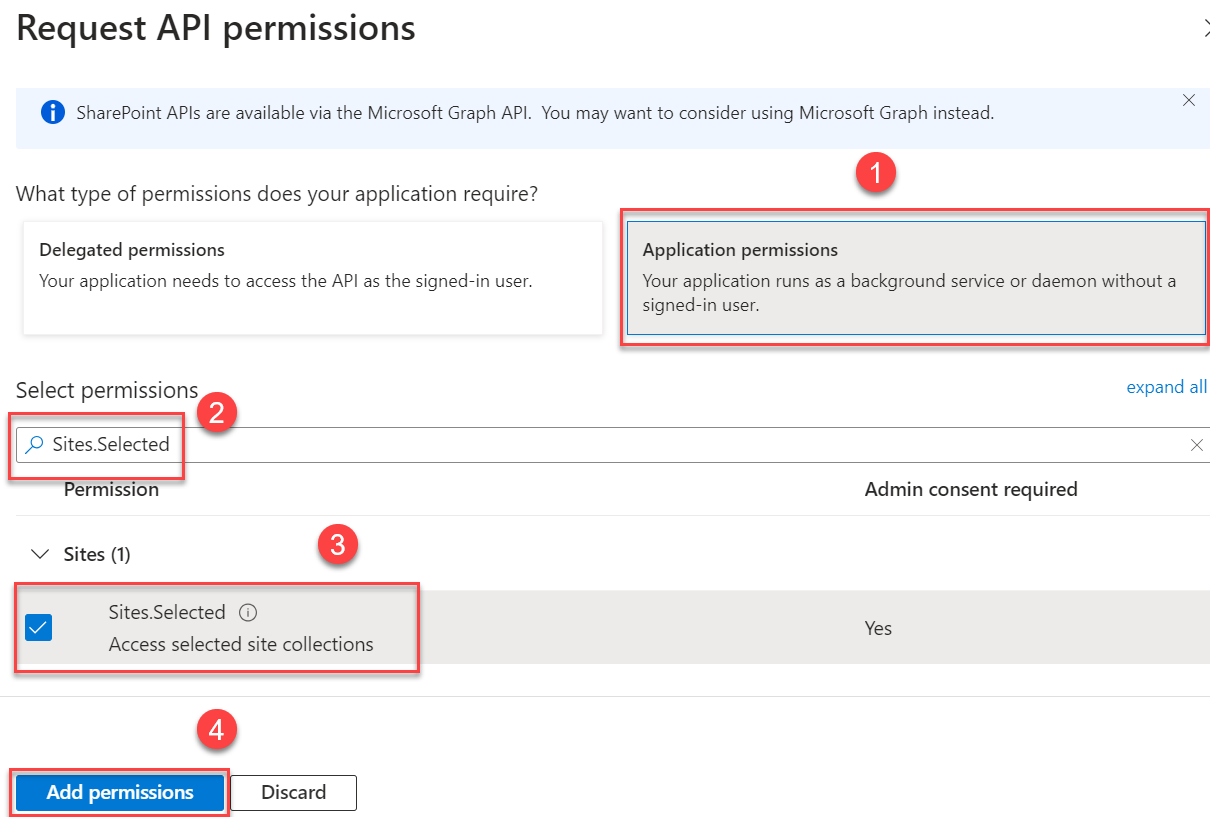
Task: Dismiss the SharePoint APIs notification banner
Action: point(1189,100)
